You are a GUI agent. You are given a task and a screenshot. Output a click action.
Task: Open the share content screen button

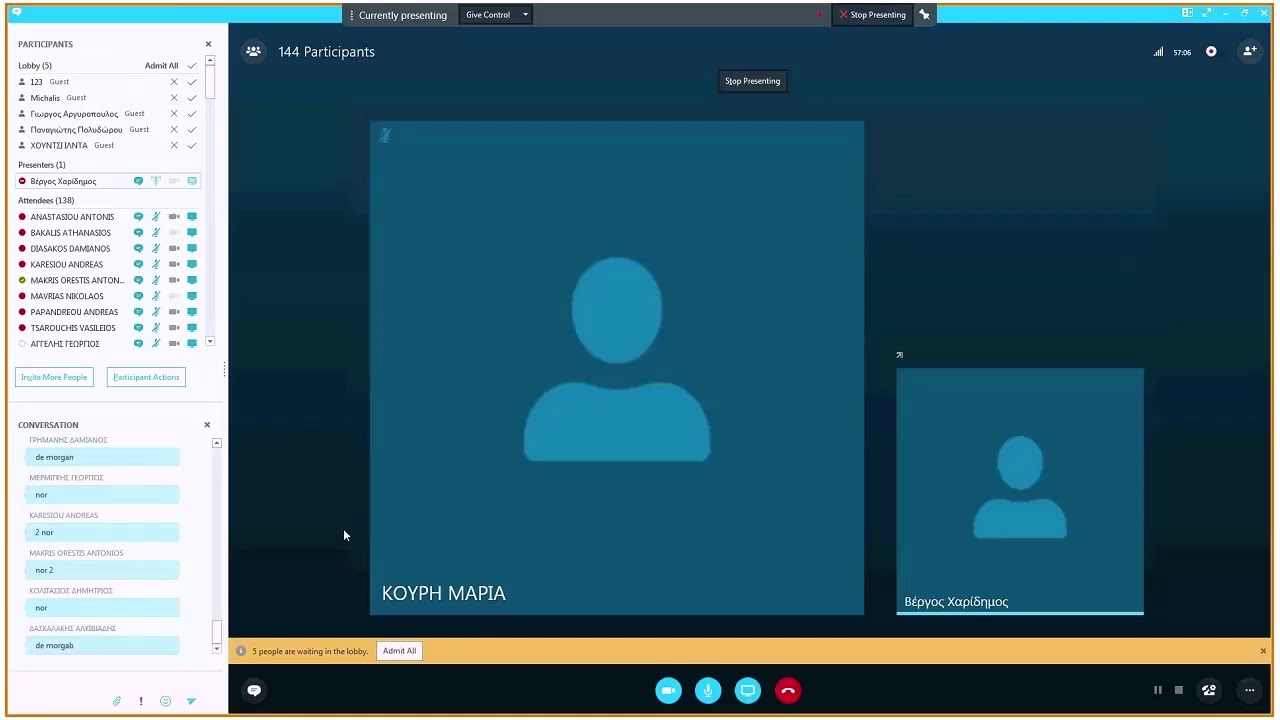(x=748, y=690)
